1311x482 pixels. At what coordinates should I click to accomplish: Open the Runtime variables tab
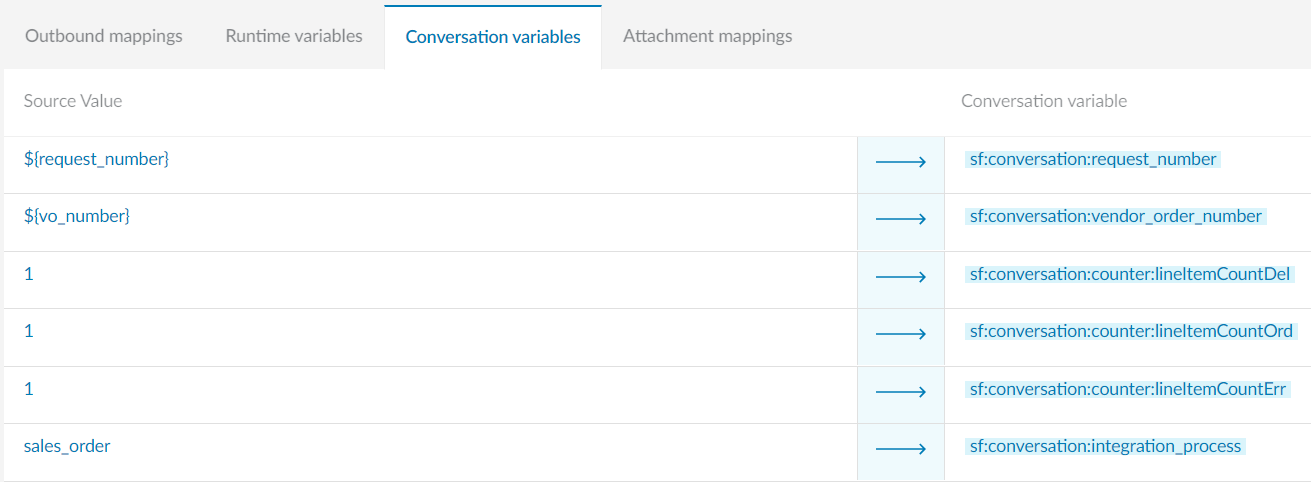(294, 36)
